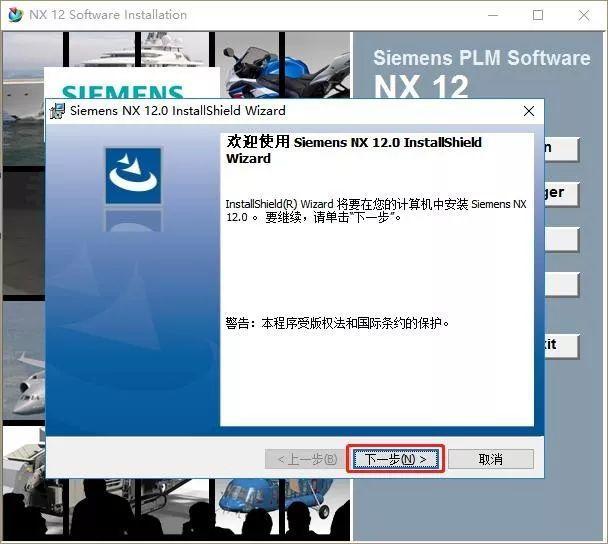Click the installer icon in the wizard title bar
This screenshot has height=544, width=608.
click(57, 111)
